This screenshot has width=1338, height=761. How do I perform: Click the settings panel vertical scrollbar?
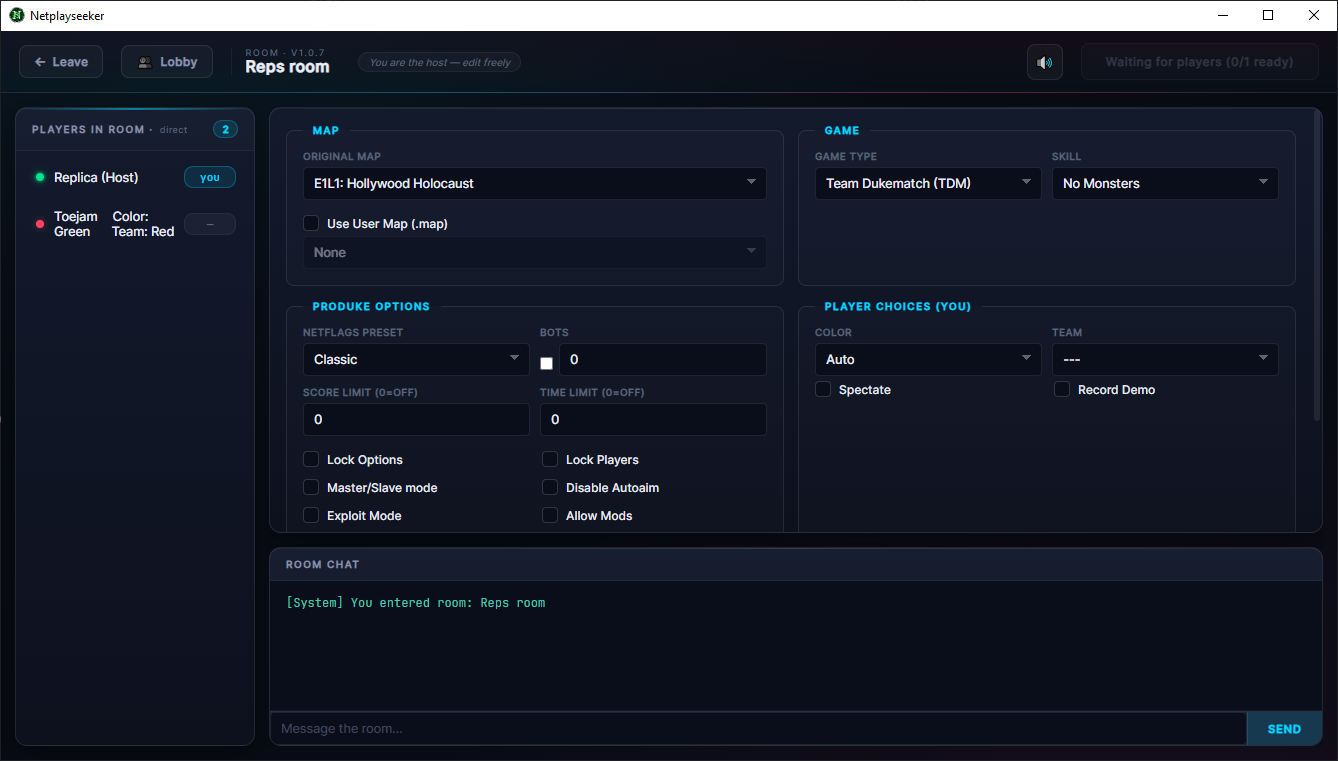coord(1317,266)
